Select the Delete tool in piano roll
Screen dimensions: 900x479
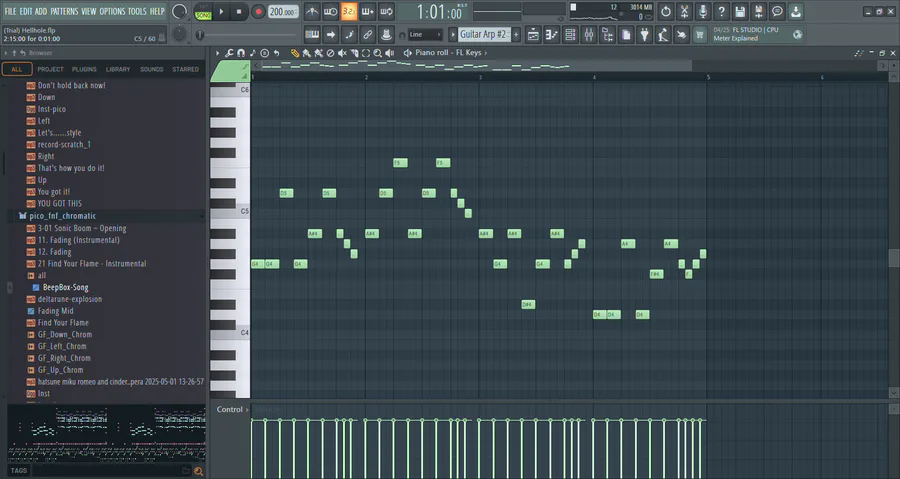(x=330, y=53)
